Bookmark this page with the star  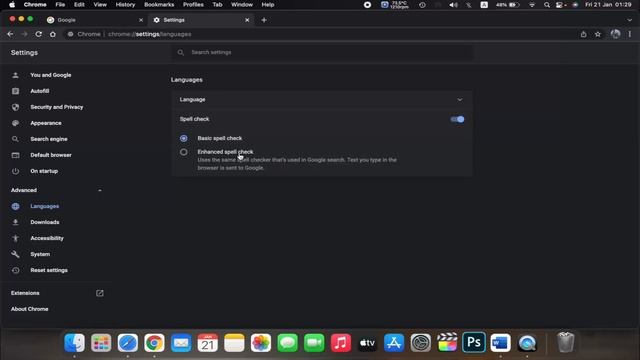click(x=598, y=34)
